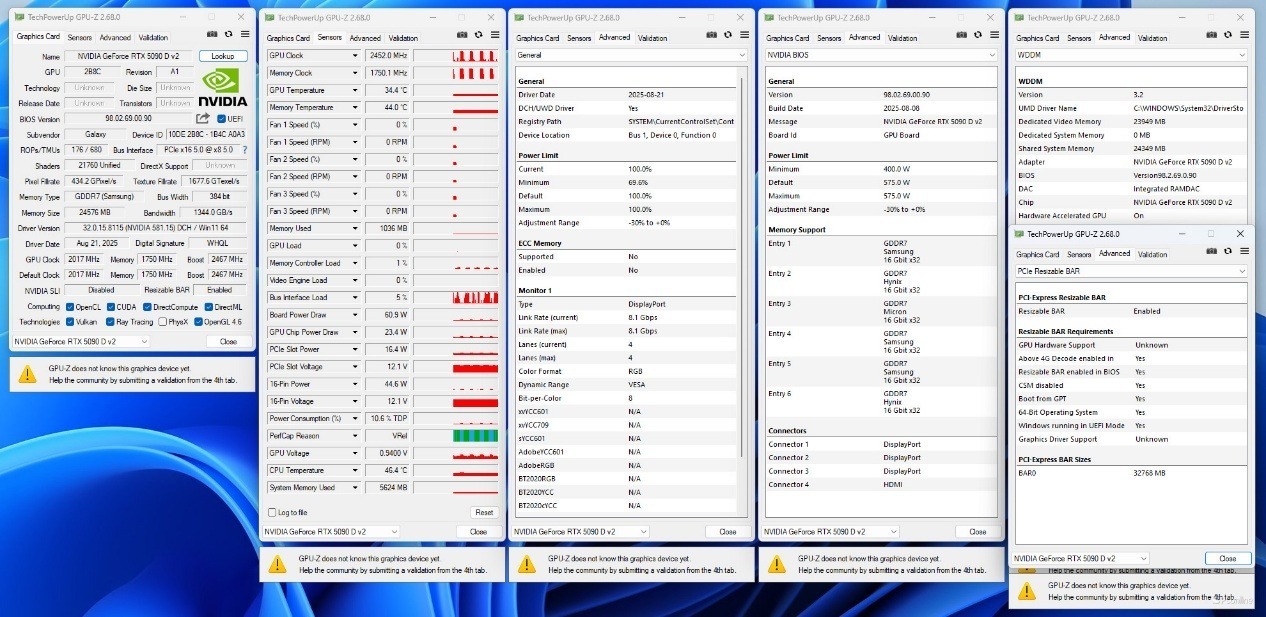This screenshot has height=617, width=1266.
Task: Click camera icon in NVIDIA BIOS window
Action: coord(962,36)
